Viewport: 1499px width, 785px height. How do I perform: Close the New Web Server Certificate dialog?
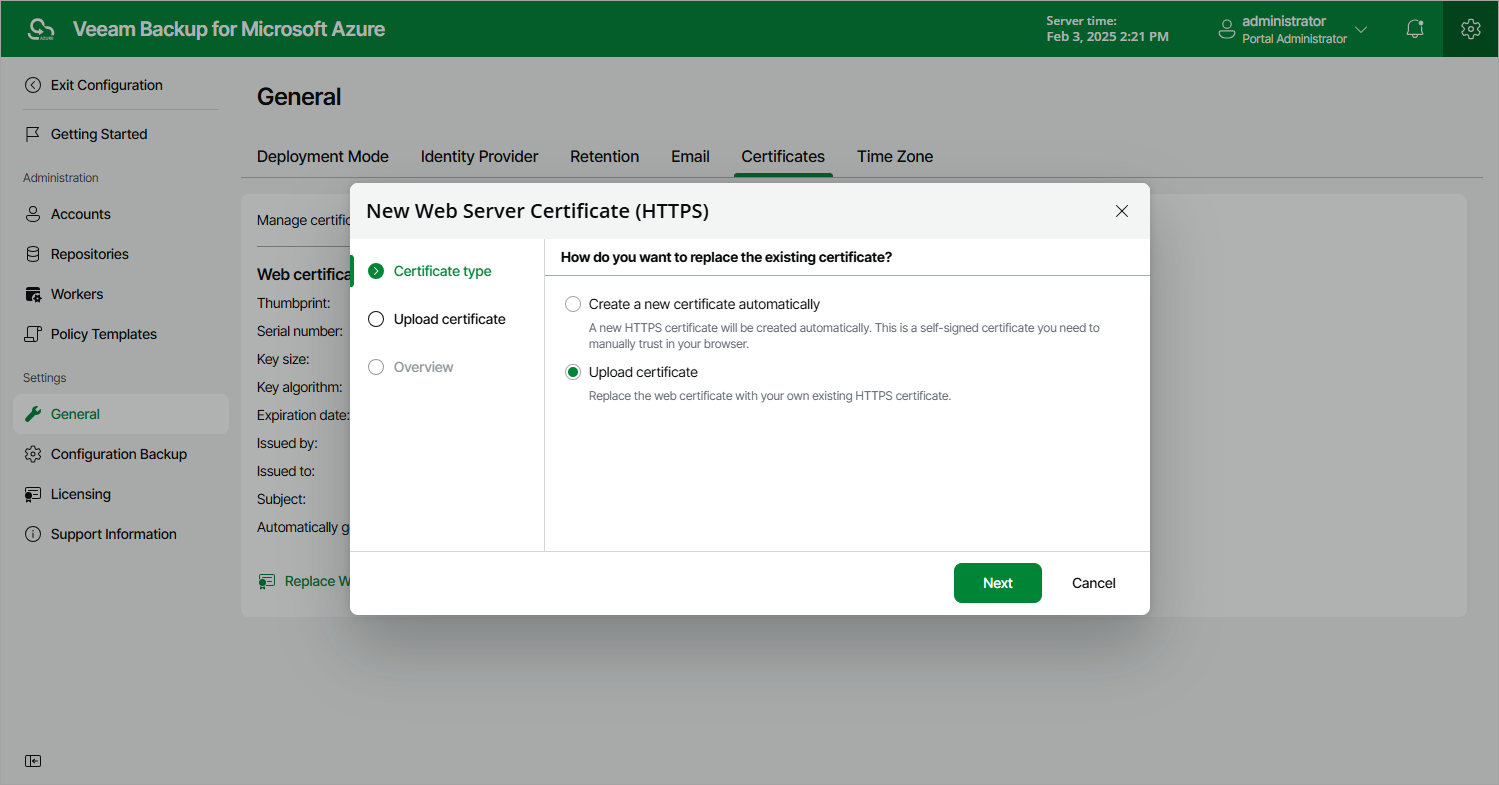click(x=1122, y=211)
